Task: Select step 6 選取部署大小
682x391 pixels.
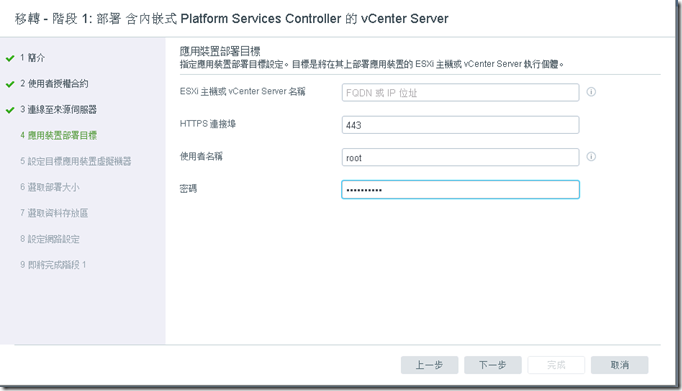Action: point(50,187)
